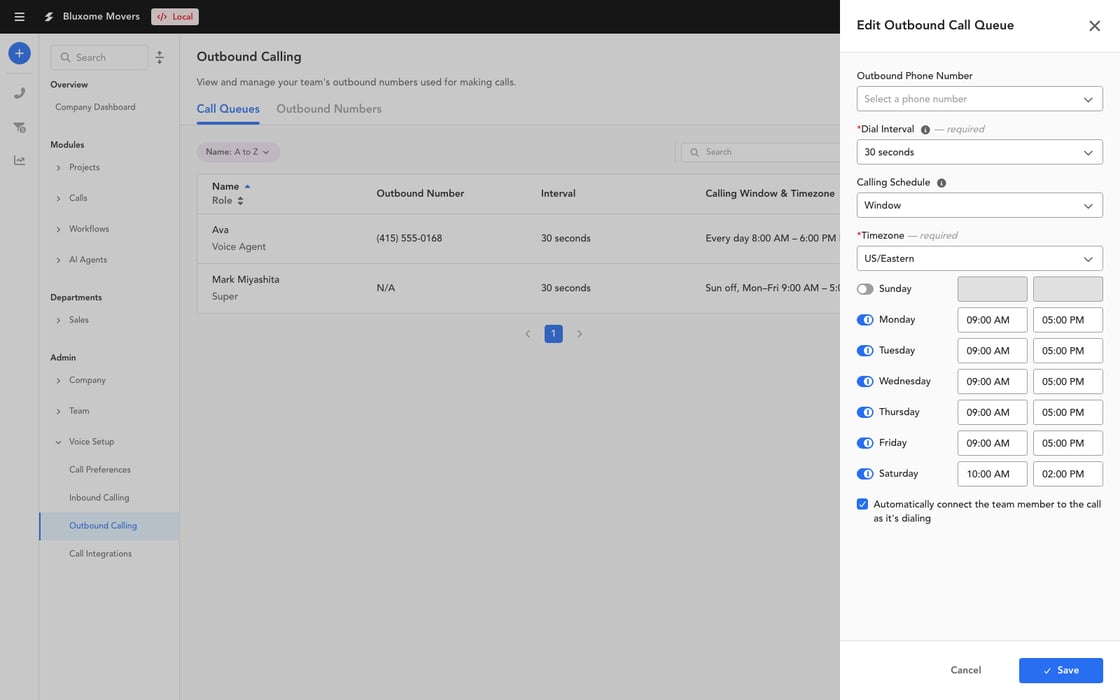This screenshot has height=700, width=1120.
Task: Sort the table by Name column arrow
Action: pyautogui.click(x=247, y=186)
